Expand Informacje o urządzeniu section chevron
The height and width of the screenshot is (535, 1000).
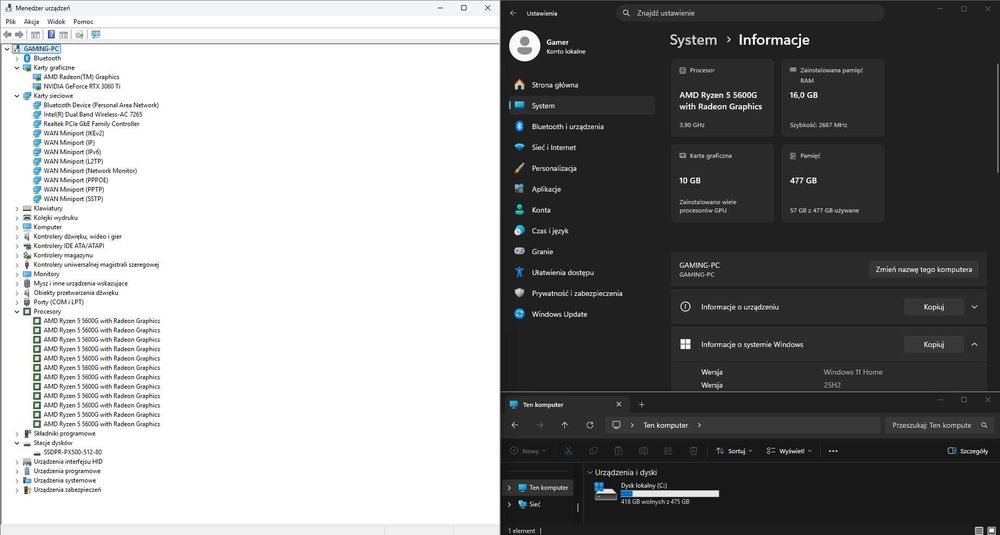tap(974, 307)
